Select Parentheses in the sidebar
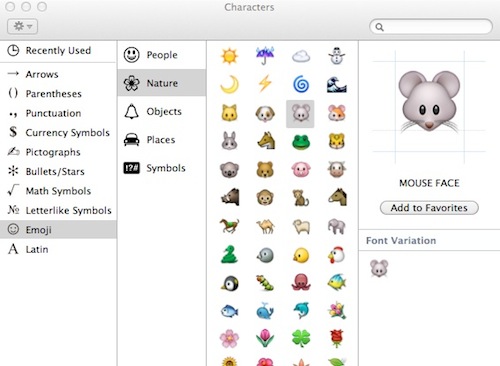Viewport: 500px width, 366px height. [x=58, y=94]
